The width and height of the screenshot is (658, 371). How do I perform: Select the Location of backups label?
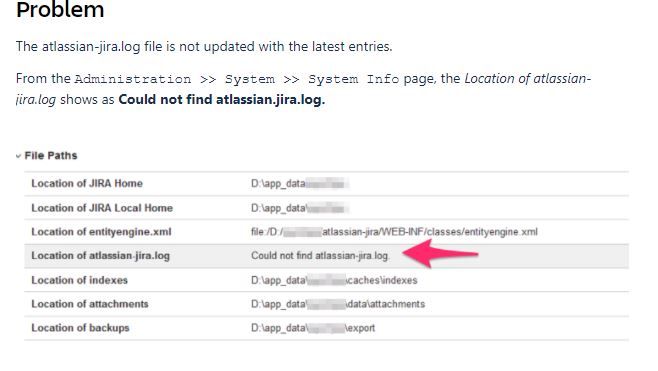point(80,328)
